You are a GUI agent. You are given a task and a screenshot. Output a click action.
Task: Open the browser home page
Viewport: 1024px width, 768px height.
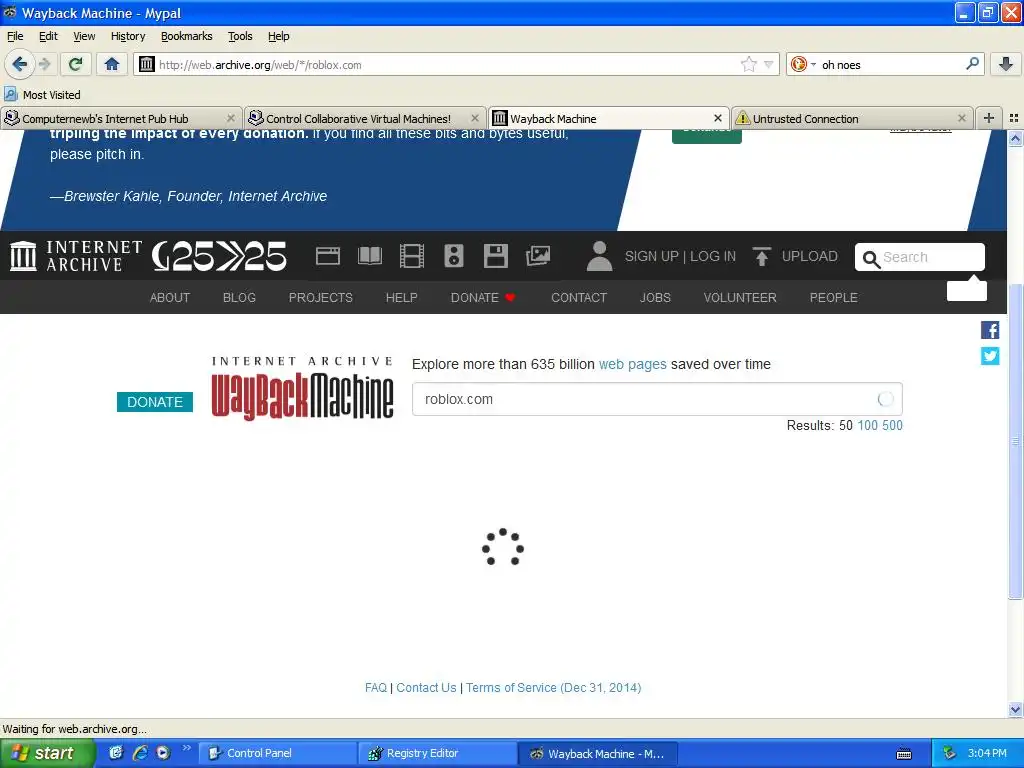[112, 64]
